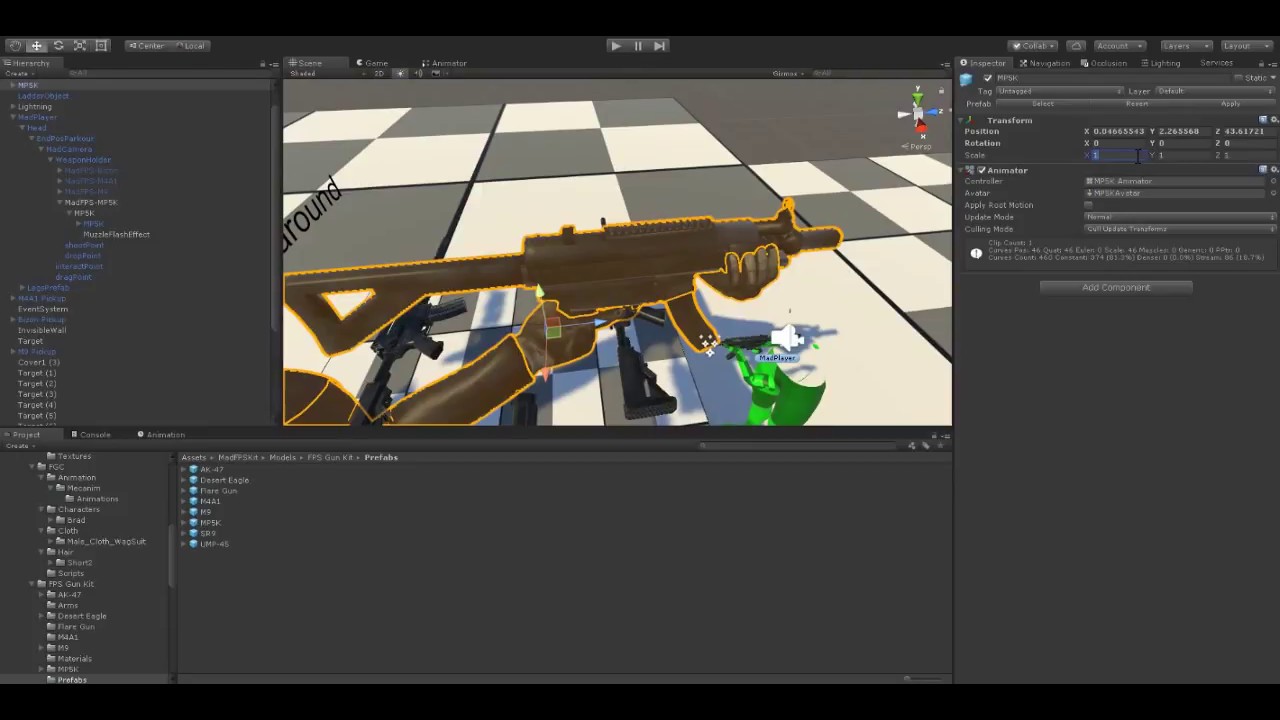1280x720 pixels.
Task: Open the Console tab
Action: point(91,435)
